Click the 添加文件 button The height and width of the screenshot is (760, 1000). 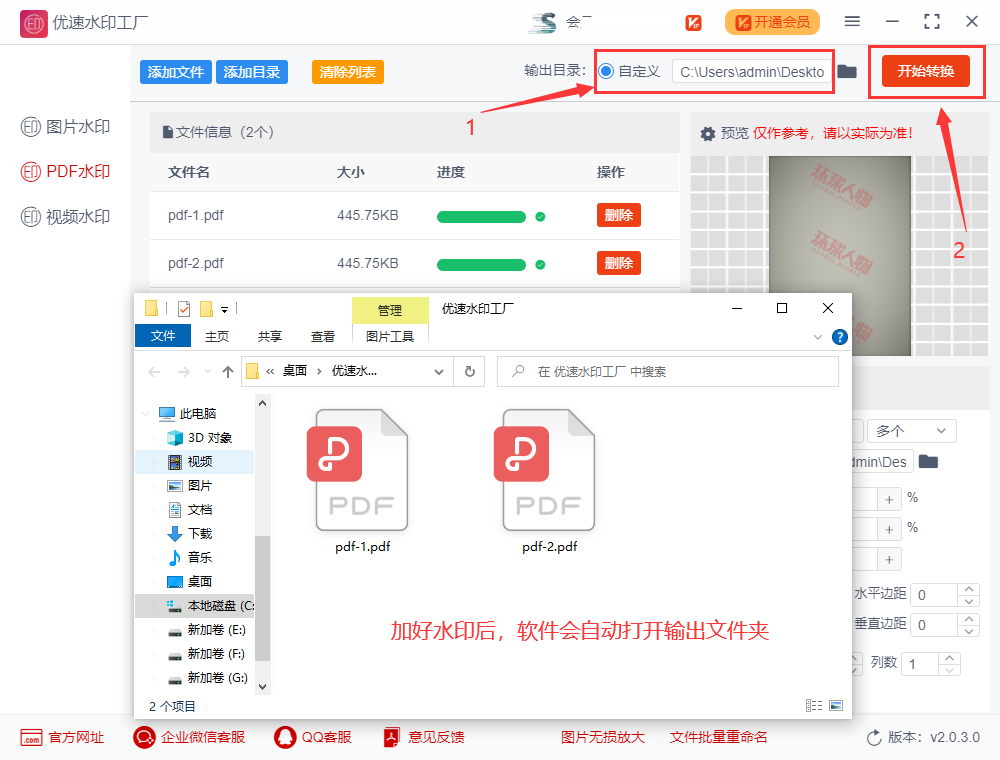tap(175, 72)
